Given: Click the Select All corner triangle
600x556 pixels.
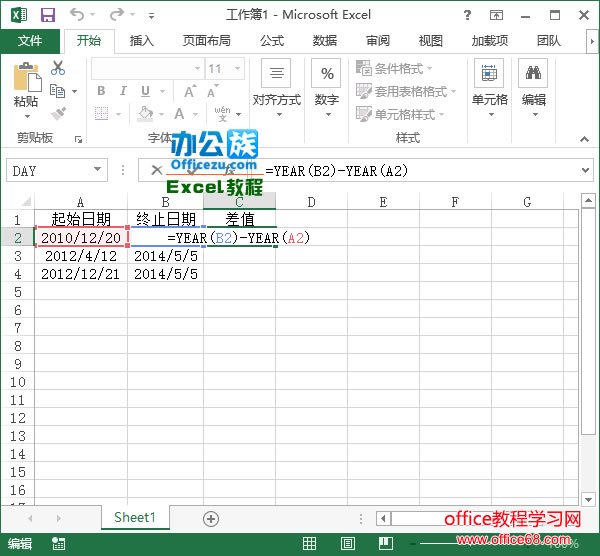Looking at the screenshot, I should click(25, 201).
